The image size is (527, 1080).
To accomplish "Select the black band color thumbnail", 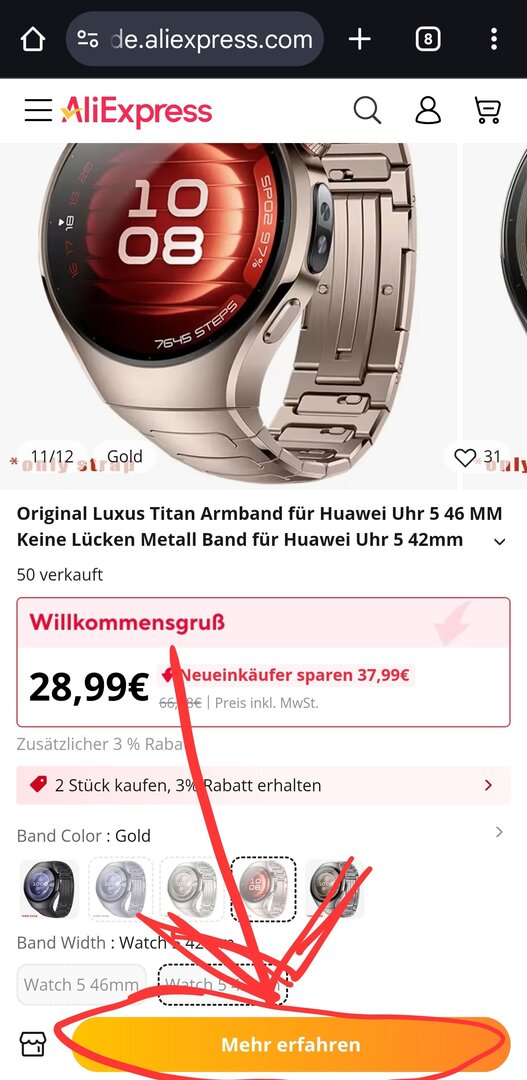I will pos(49,889).
